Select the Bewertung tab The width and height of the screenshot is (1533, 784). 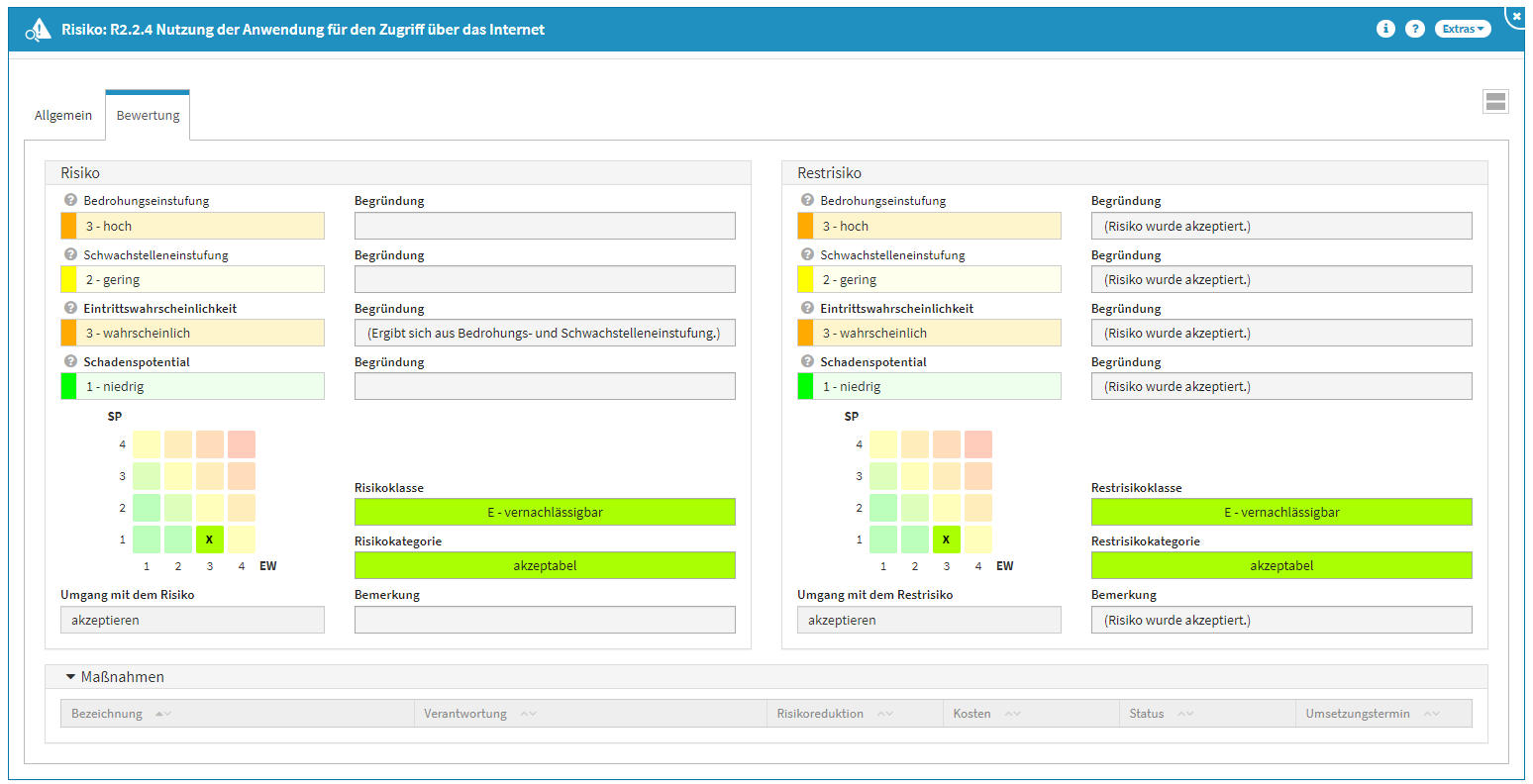[x=148, y=116]
